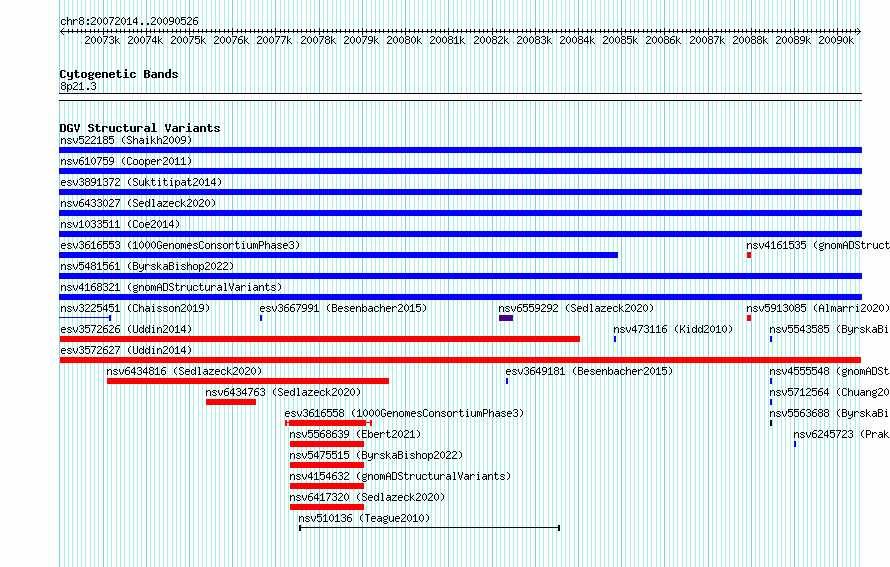Select nsv4161535 gnomAD label
Viewport: 890px width, 567px height.
(818, 245)
